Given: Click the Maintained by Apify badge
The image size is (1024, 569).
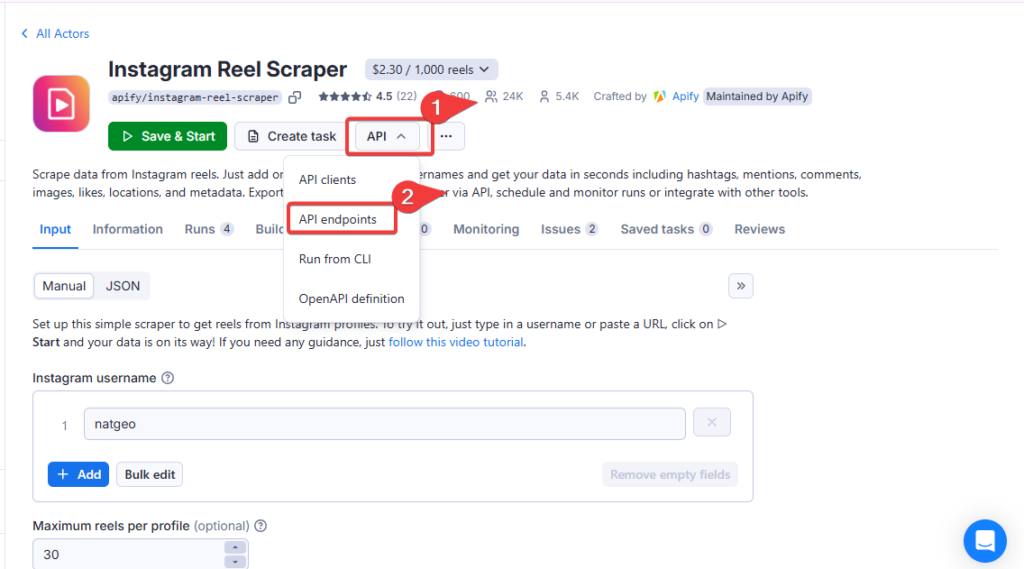Looking at the screenshot, I should pyautogui.click(x=757, y=96).
